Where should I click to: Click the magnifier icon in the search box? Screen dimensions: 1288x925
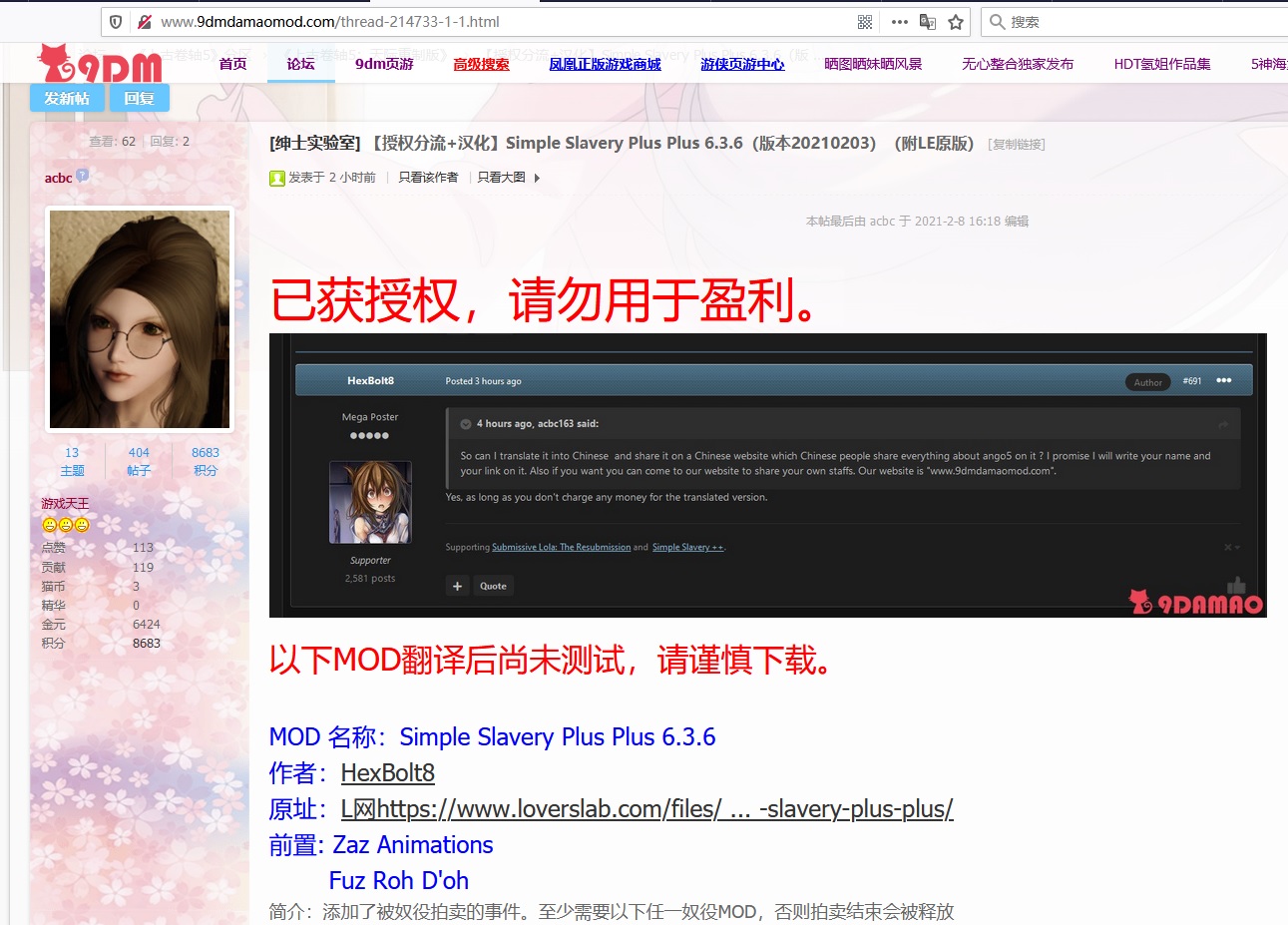point(997,22)
